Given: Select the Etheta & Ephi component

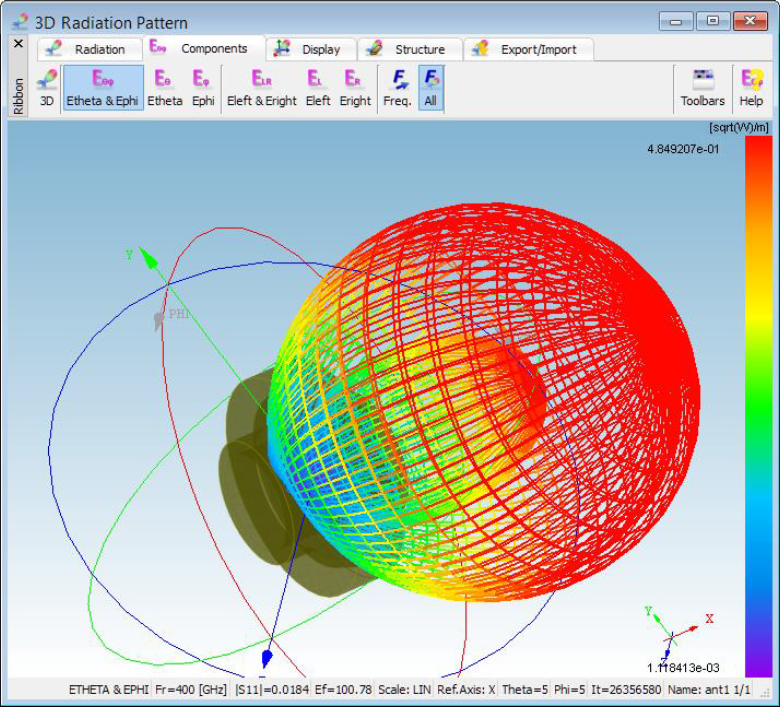Looking at the screenshot, I should tap(102, 87).
